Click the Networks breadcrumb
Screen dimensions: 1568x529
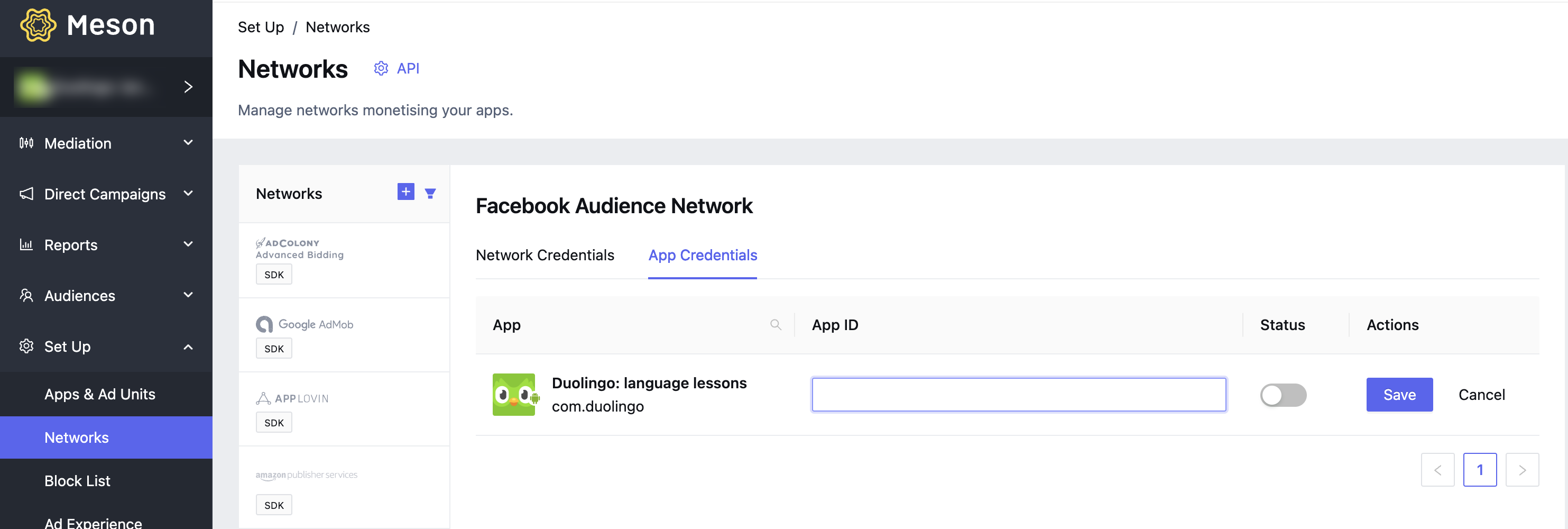click(337, 28)
